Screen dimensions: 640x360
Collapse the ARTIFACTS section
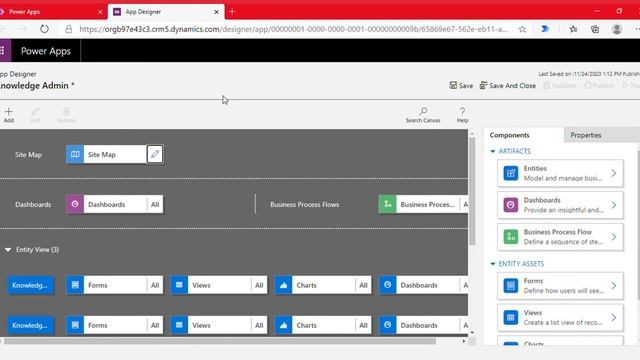click(x=493, y=151)
